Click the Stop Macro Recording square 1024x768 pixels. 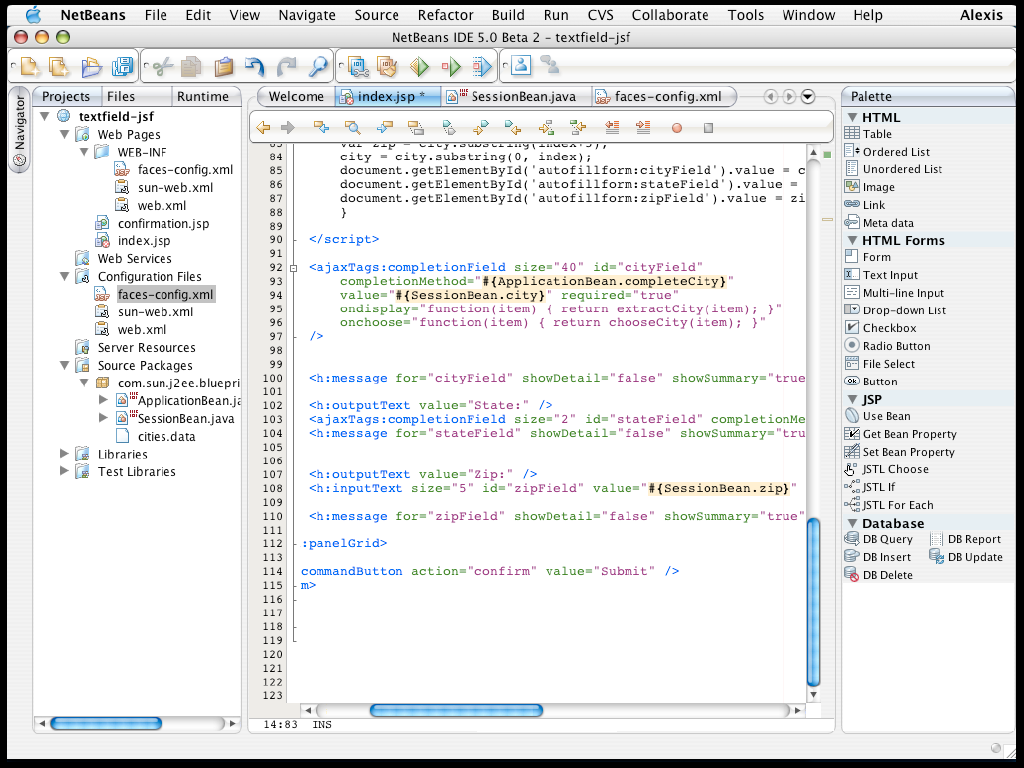pyautogui.click(x=708, y=128)
